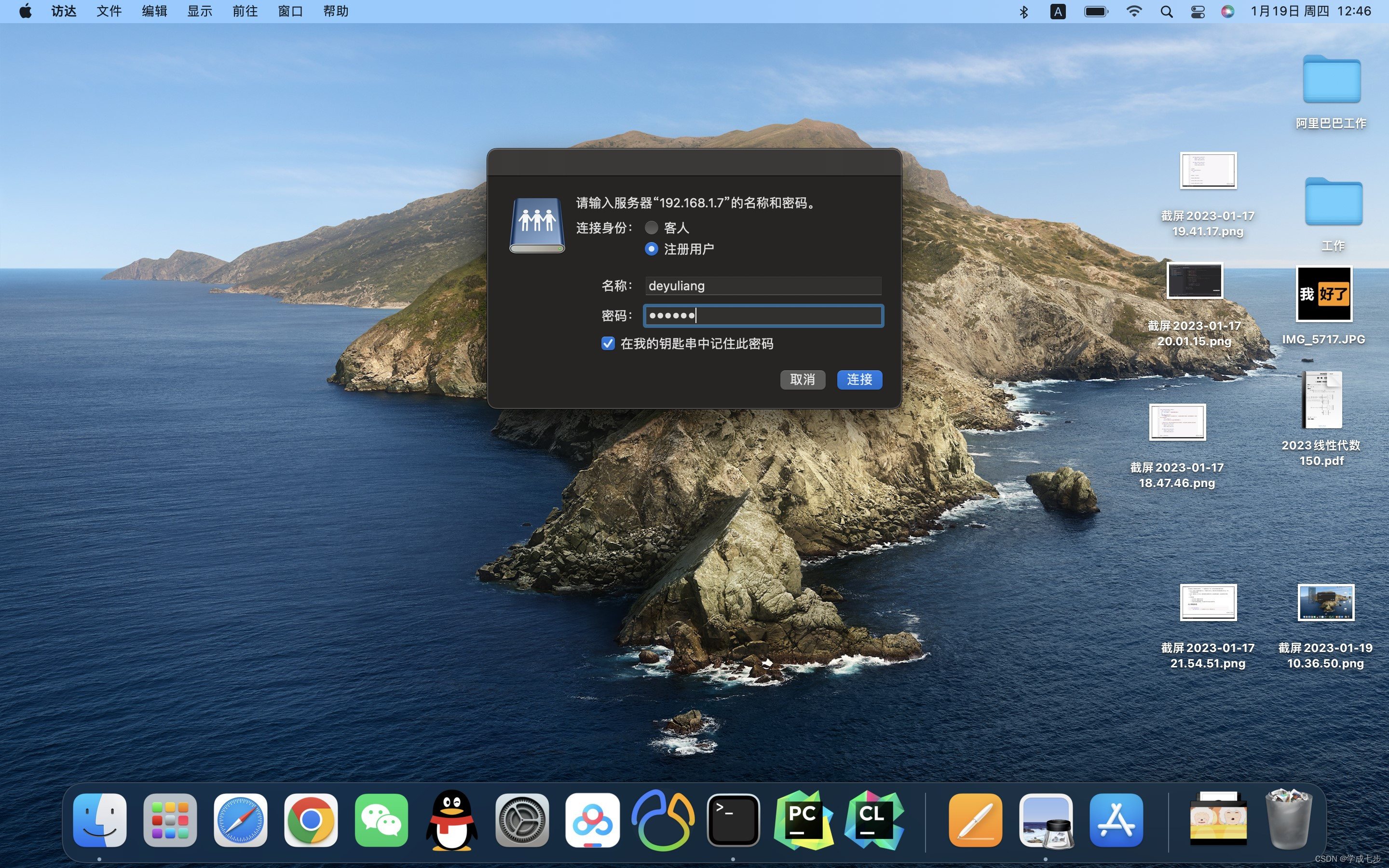This screenshot has width=1389, height=868.
Task: Open System Preferences gear icon
Action: coord(522,820)
